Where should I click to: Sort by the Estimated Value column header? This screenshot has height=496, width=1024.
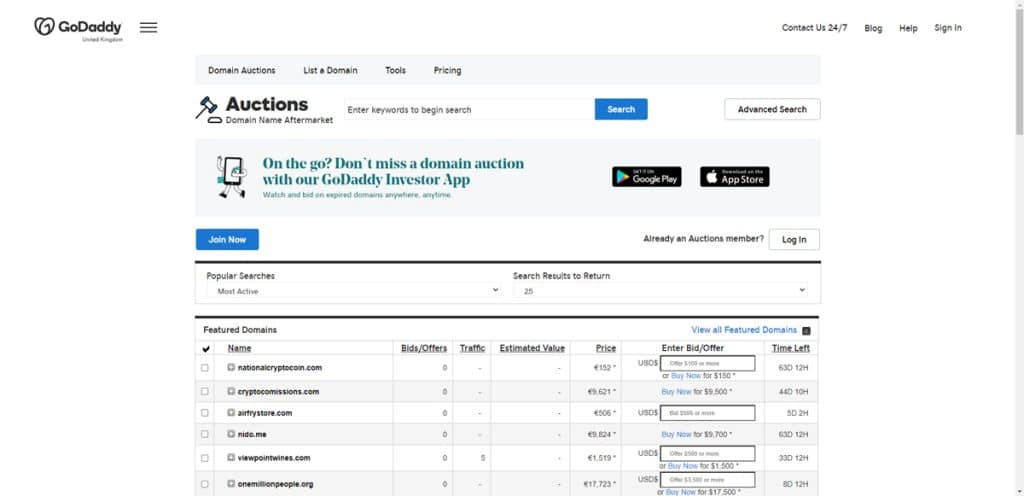coord(532,349)
